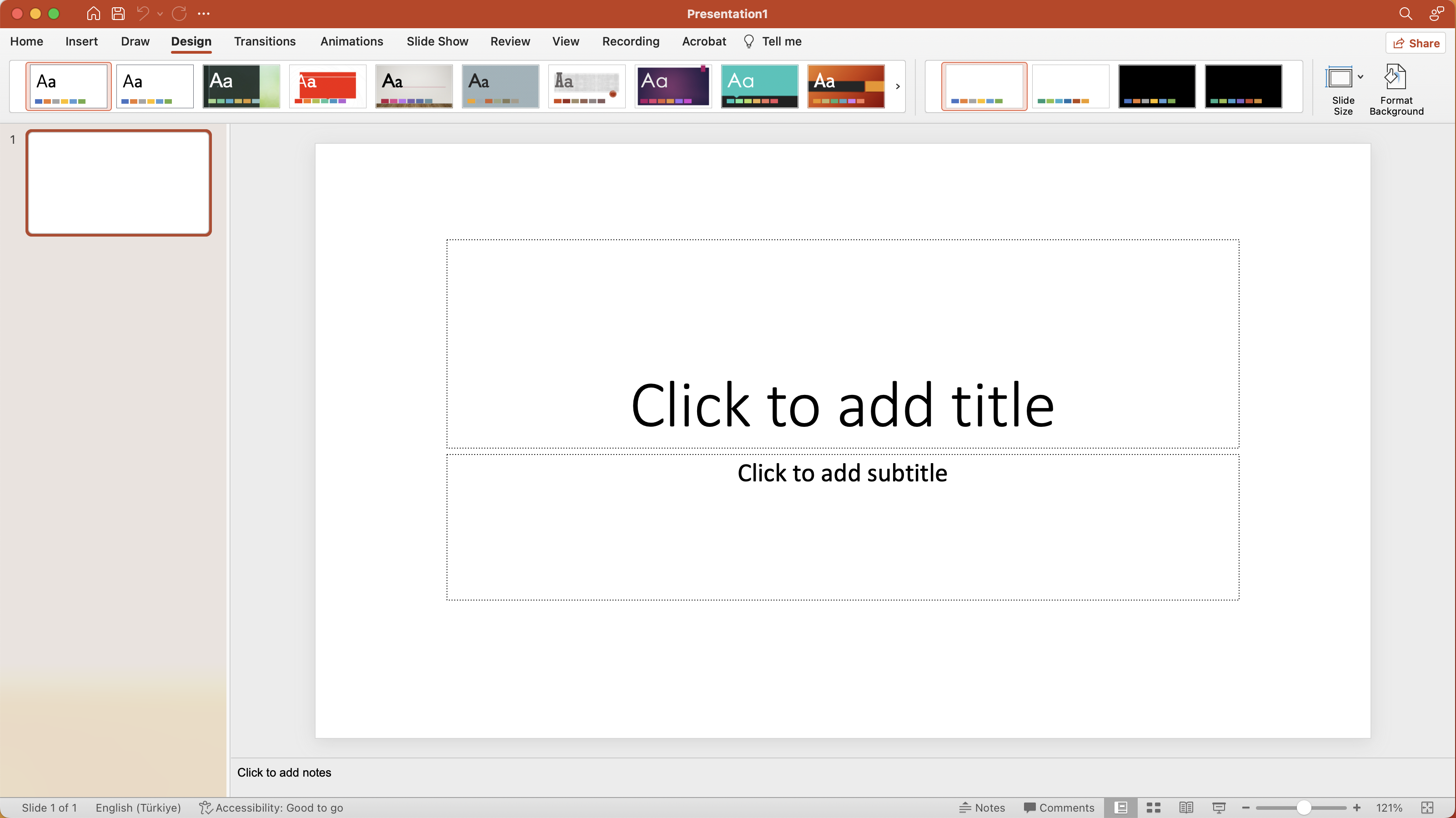Click the Tell me lightbulb icon
The width and height of the screenshot is (1456, 818).
coord(749,41)
